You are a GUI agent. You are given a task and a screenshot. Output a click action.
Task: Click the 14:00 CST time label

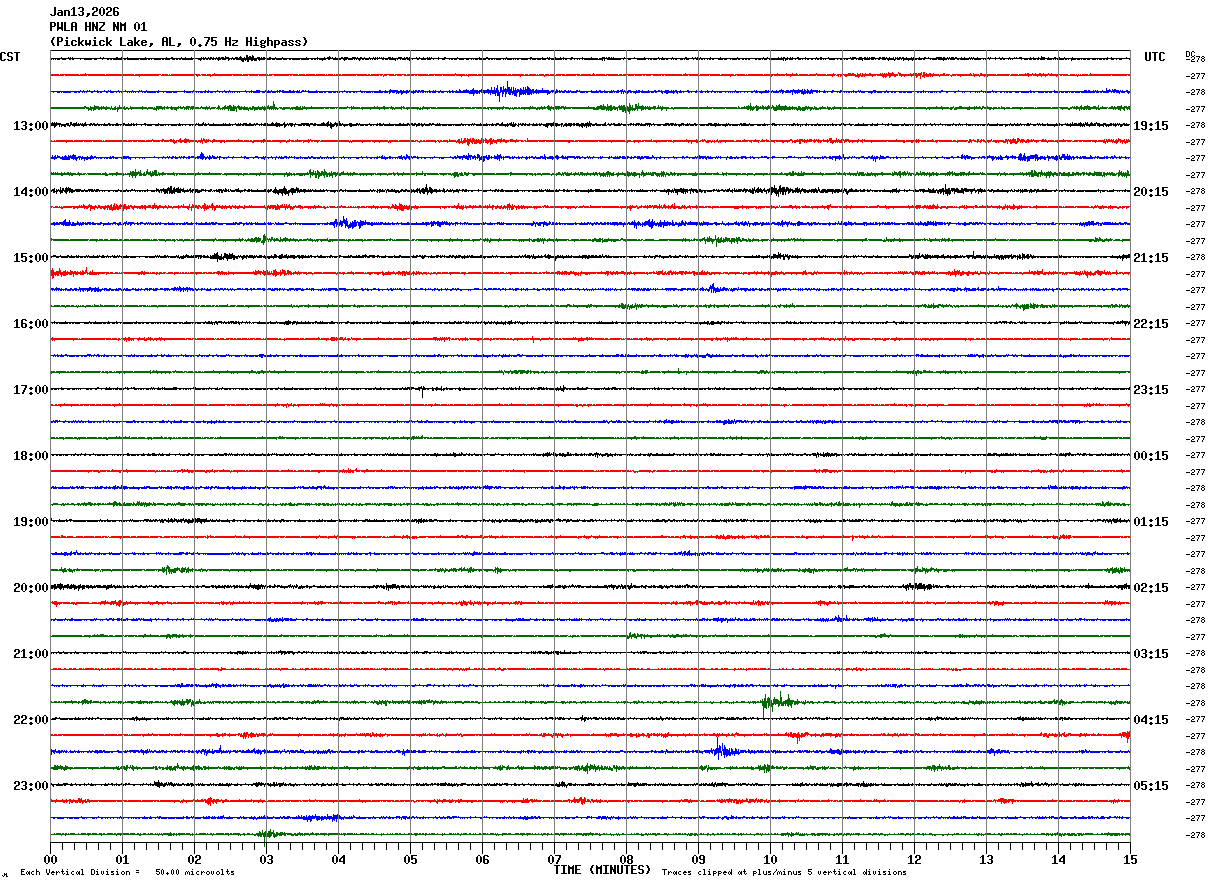point(31,192)
